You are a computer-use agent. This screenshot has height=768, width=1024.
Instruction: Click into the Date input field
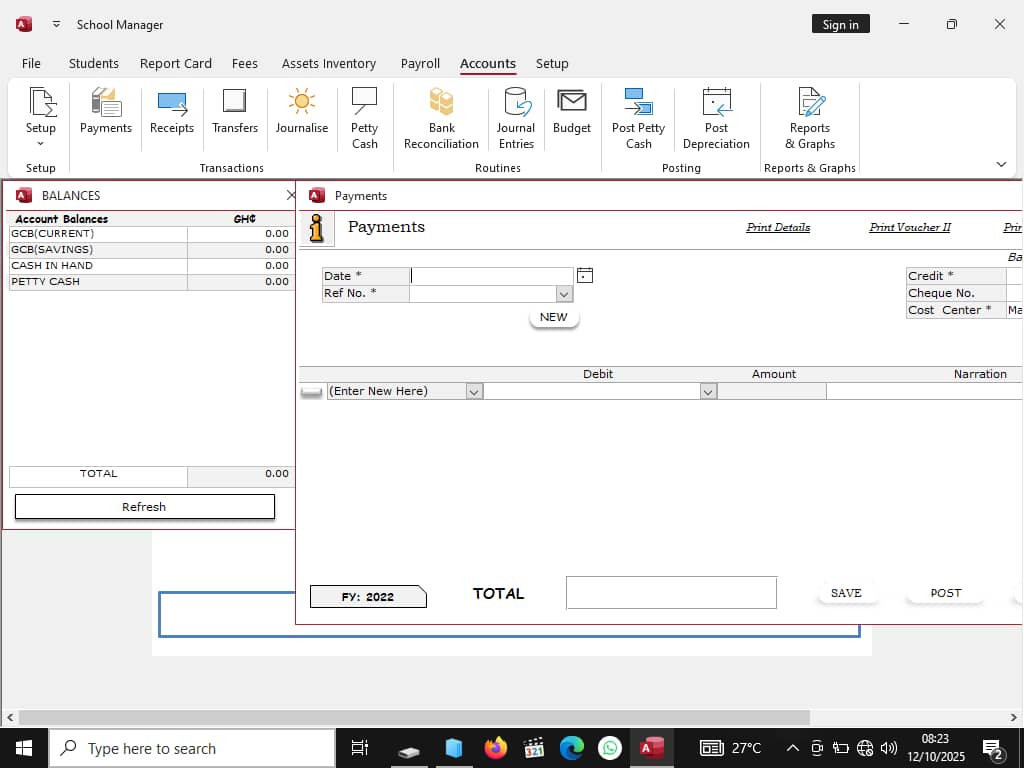pos(492,276)
